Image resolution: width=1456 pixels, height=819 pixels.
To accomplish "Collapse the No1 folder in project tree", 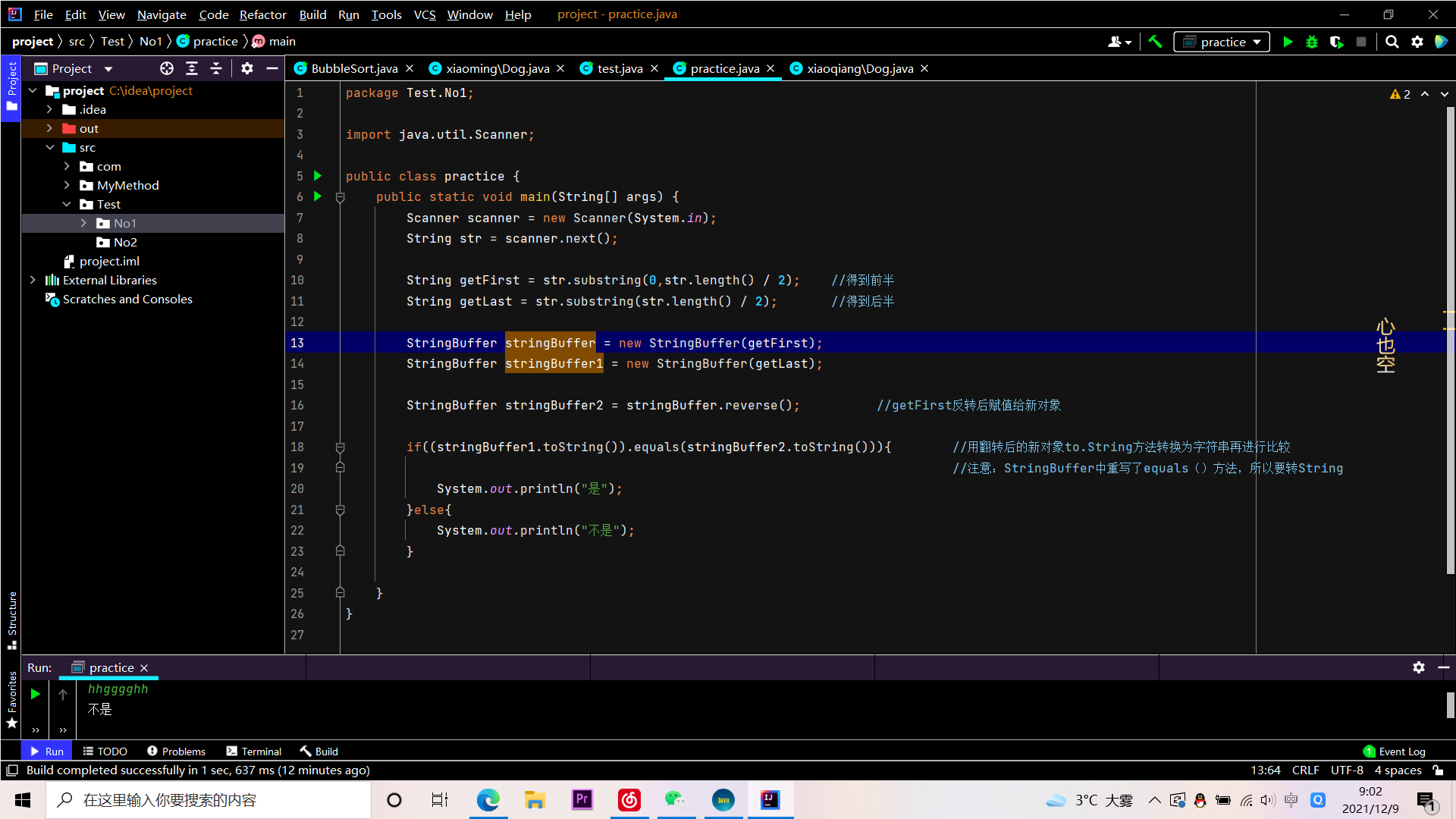I will (x=83, y=223).
